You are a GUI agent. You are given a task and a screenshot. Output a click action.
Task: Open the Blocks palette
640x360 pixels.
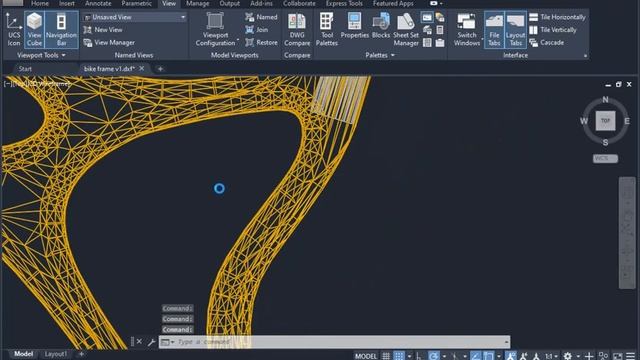381,26
